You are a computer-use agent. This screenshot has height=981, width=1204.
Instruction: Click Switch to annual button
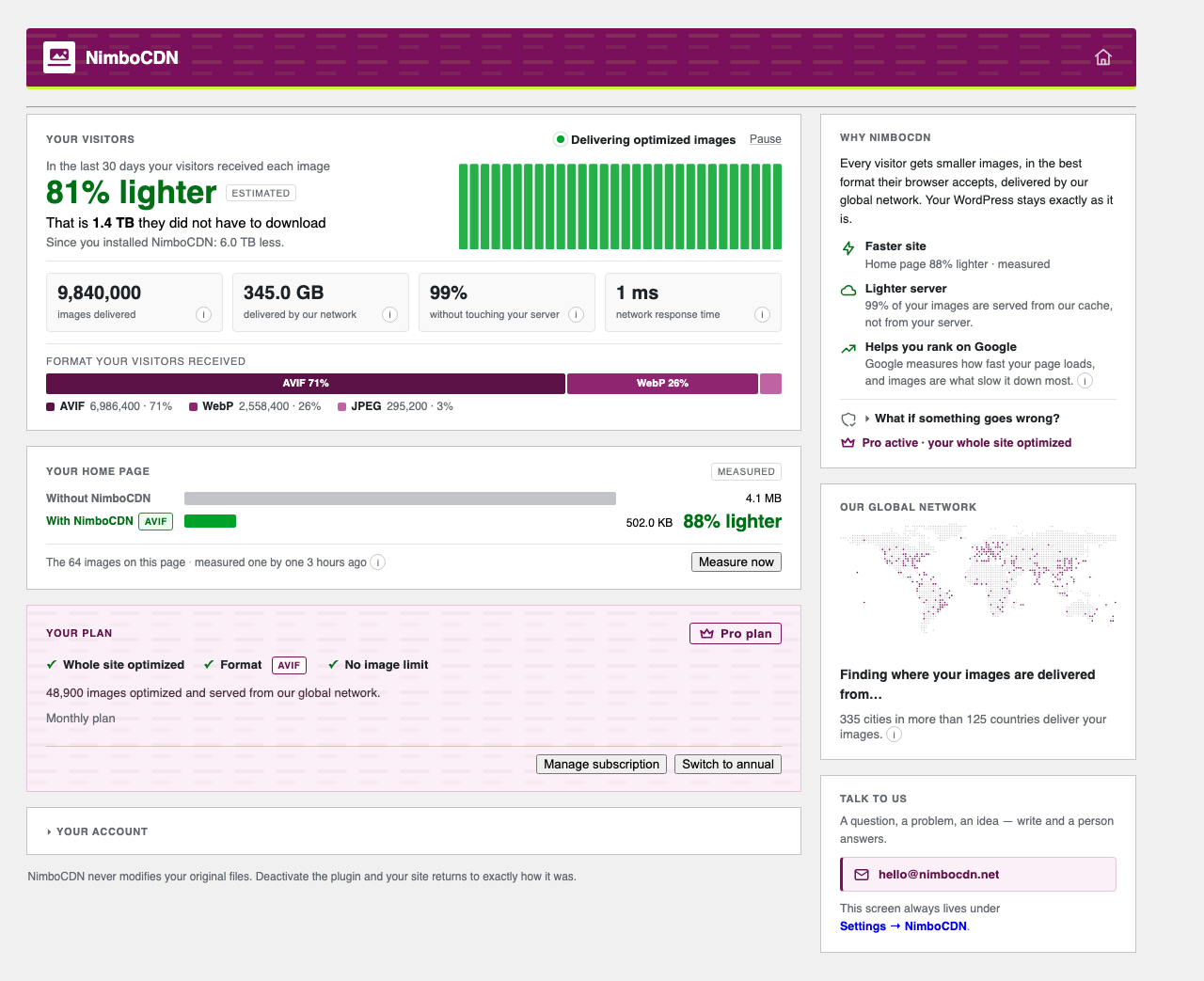[x=728, y=764]
